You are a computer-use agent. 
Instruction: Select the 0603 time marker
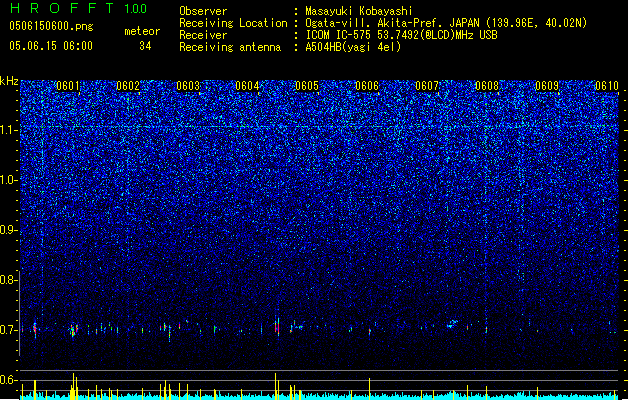(188, 86)
